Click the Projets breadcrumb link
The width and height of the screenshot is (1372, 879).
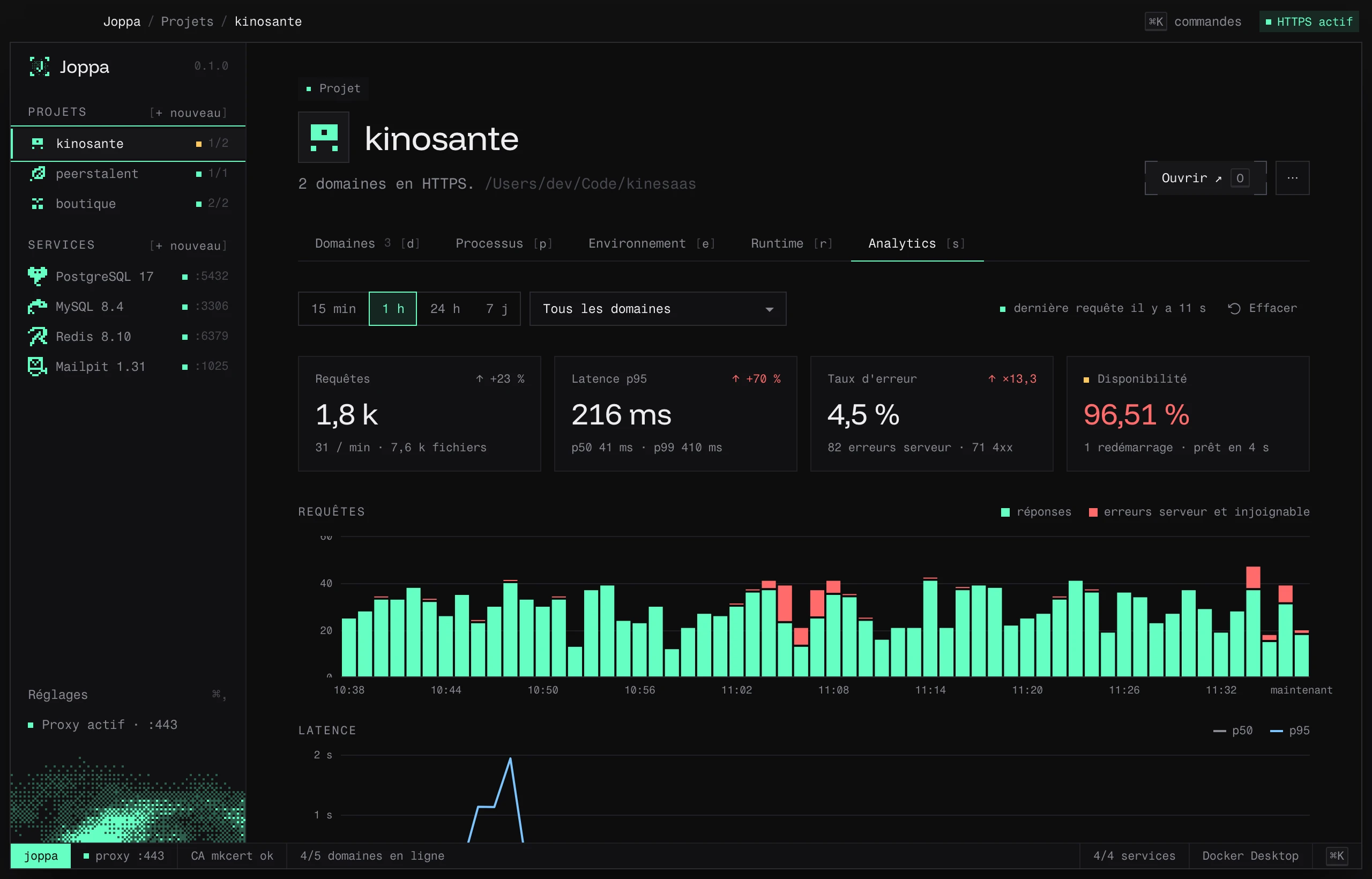187,21
